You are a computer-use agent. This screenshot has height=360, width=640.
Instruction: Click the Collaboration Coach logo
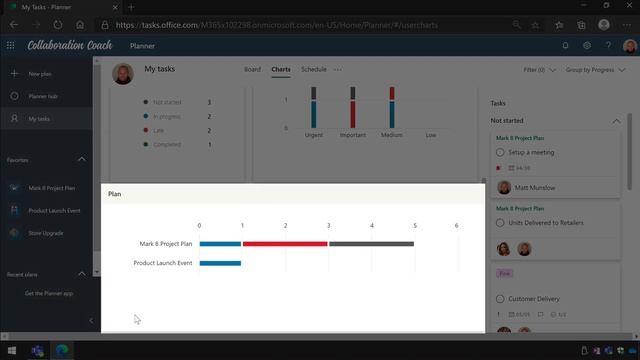pos(70,45)
